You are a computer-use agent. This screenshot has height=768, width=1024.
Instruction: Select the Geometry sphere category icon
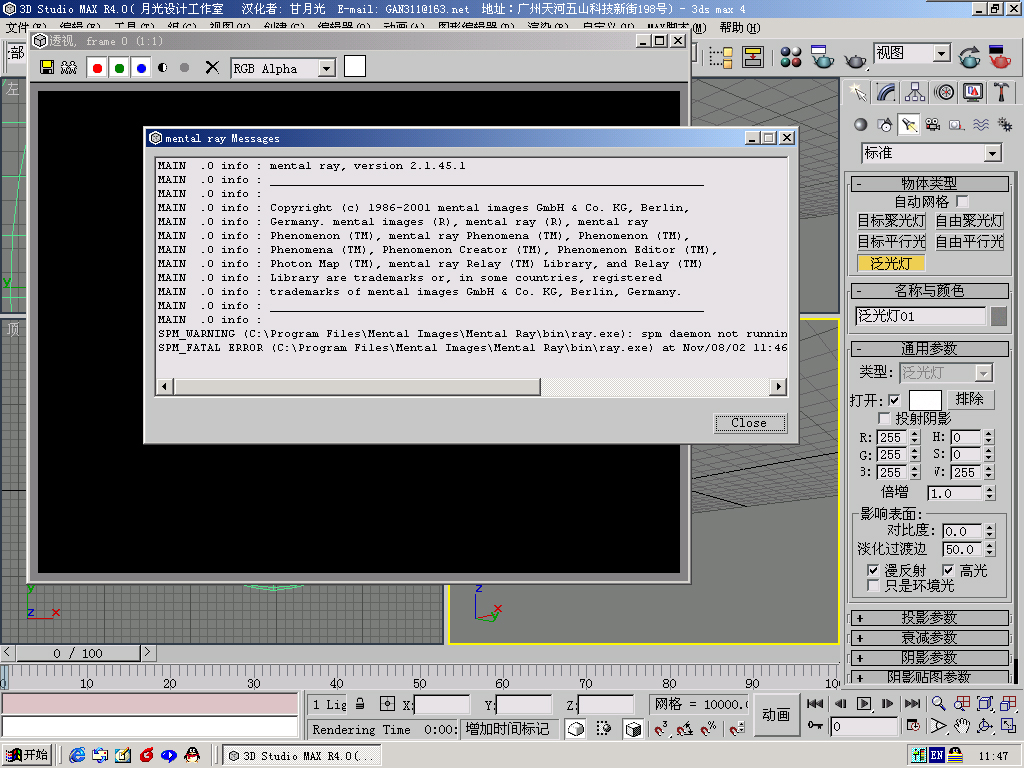pos(861,124)
